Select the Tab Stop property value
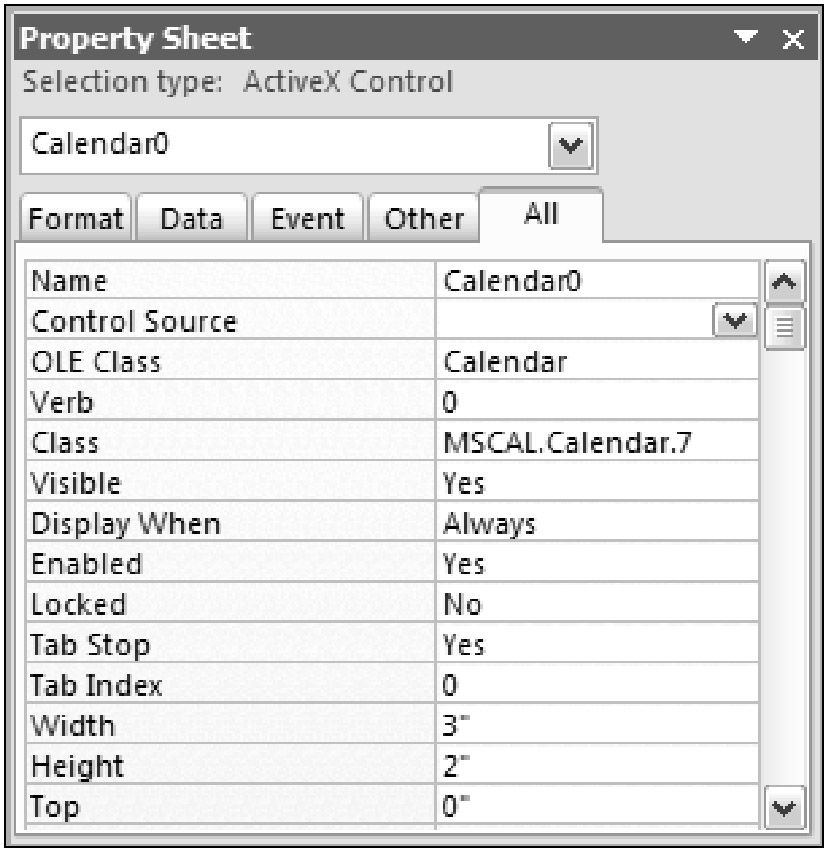This screenshot has width=828, height=852. tap(596, 645)
